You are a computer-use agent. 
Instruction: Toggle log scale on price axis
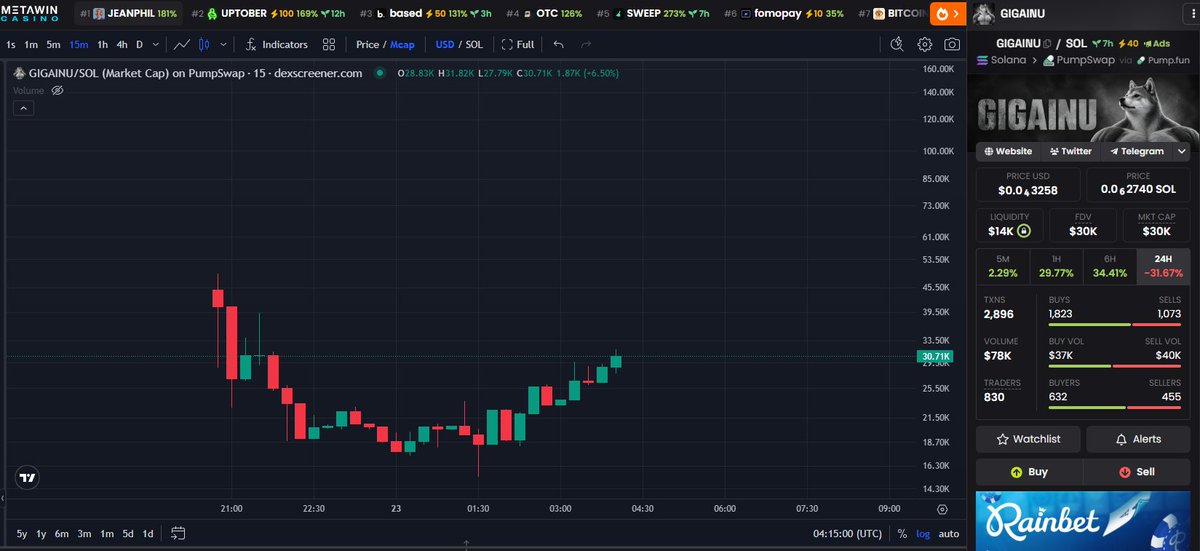pyautogui.click(x=923, y=534)
